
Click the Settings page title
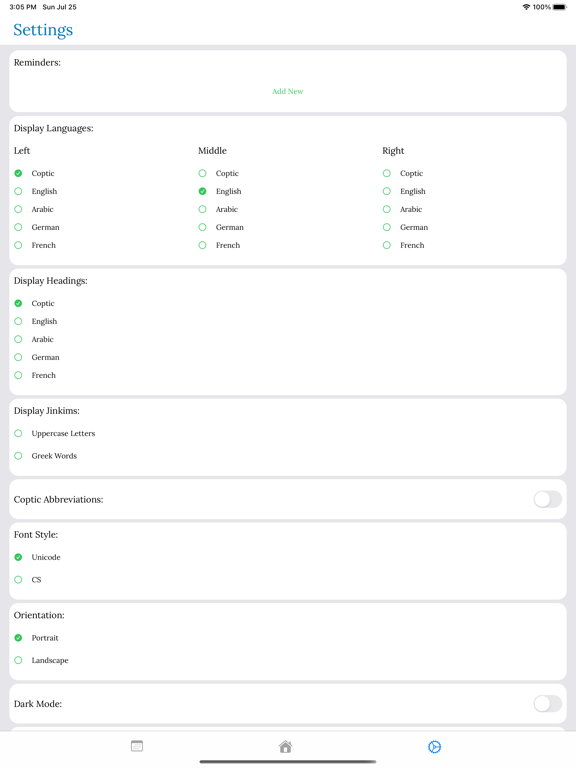tap(43, 30)
